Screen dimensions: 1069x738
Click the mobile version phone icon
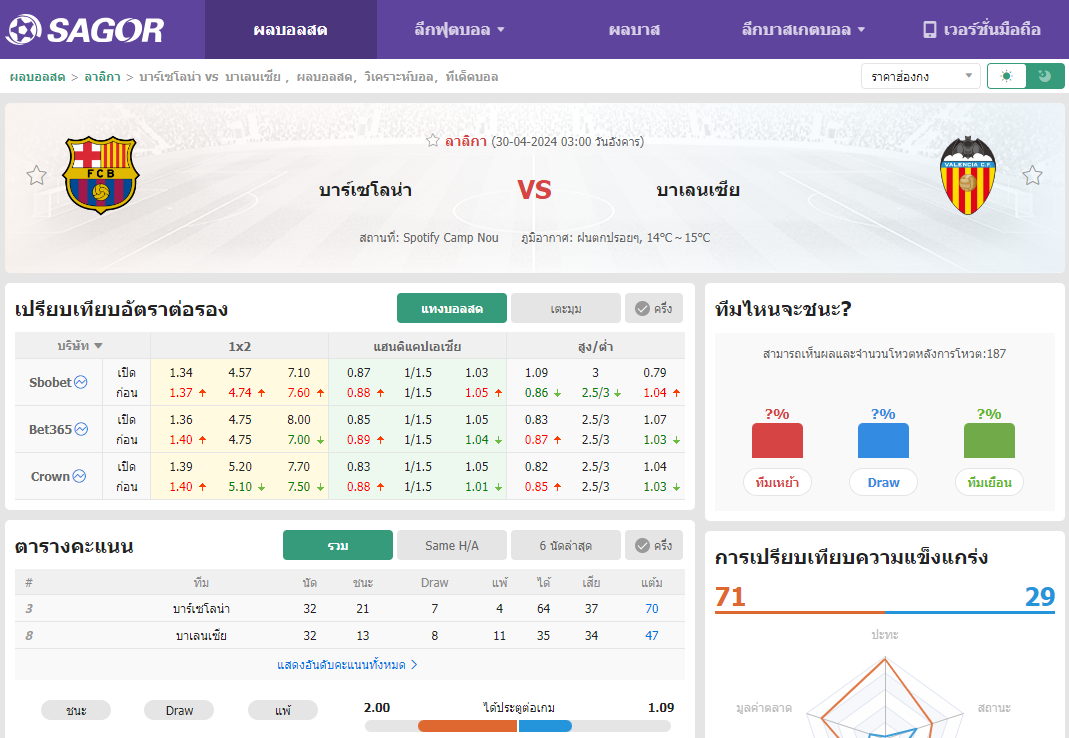click(929, 29)
